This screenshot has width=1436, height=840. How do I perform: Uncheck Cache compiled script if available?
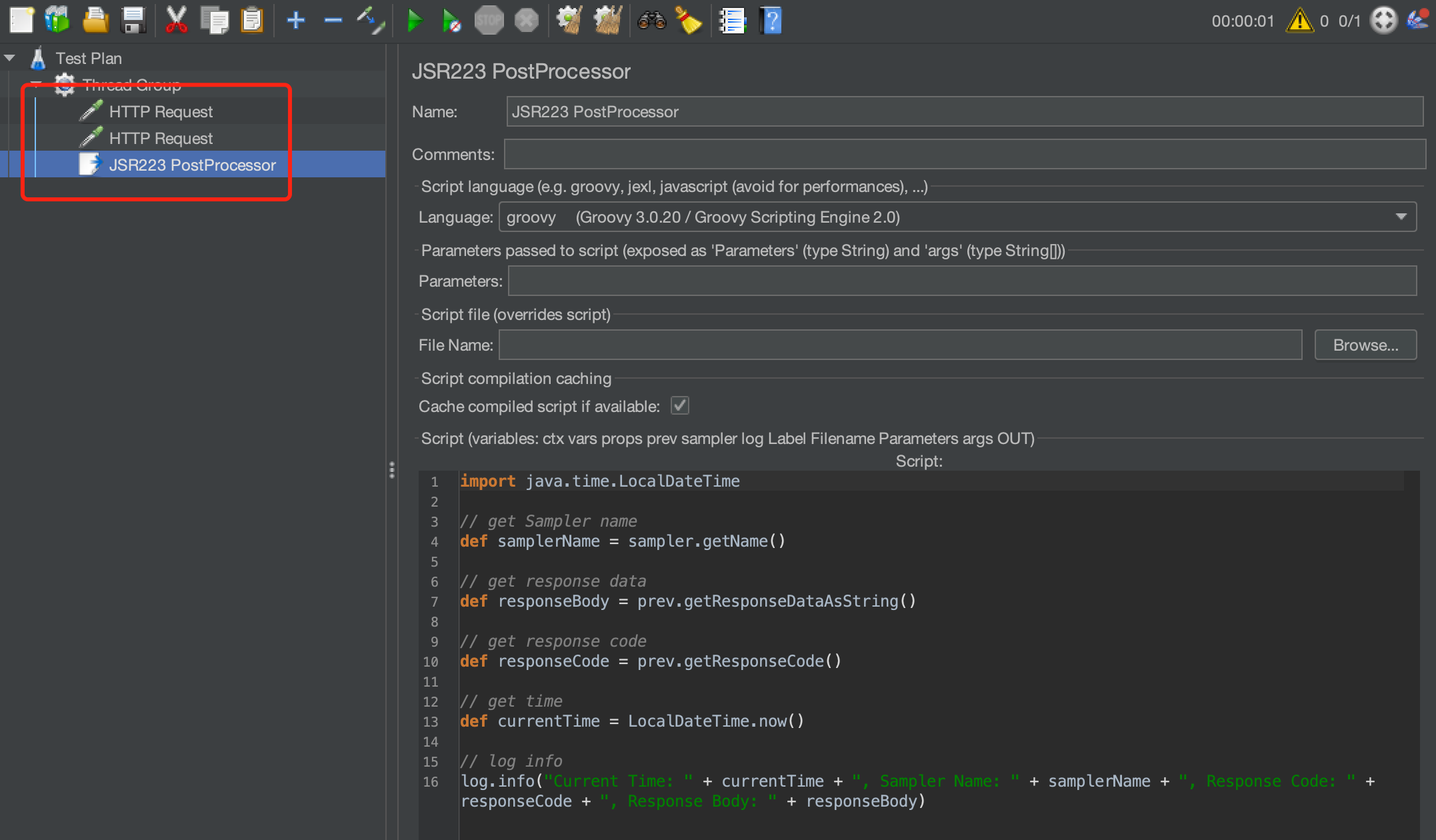pyautogui.click(x=679, y=405)
